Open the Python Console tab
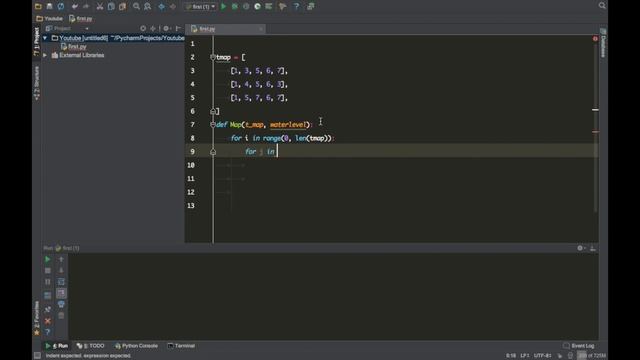 pyautogui.click(x=136, y=346)
